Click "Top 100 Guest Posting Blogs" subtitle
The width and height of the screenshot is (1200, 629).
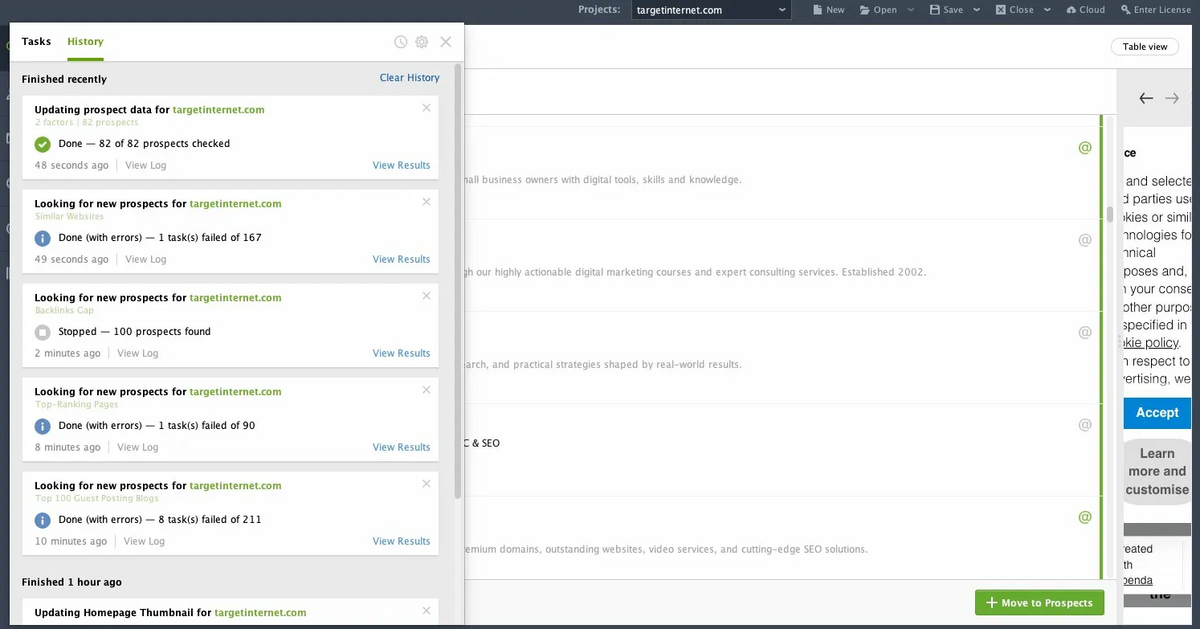click(97, 498)
